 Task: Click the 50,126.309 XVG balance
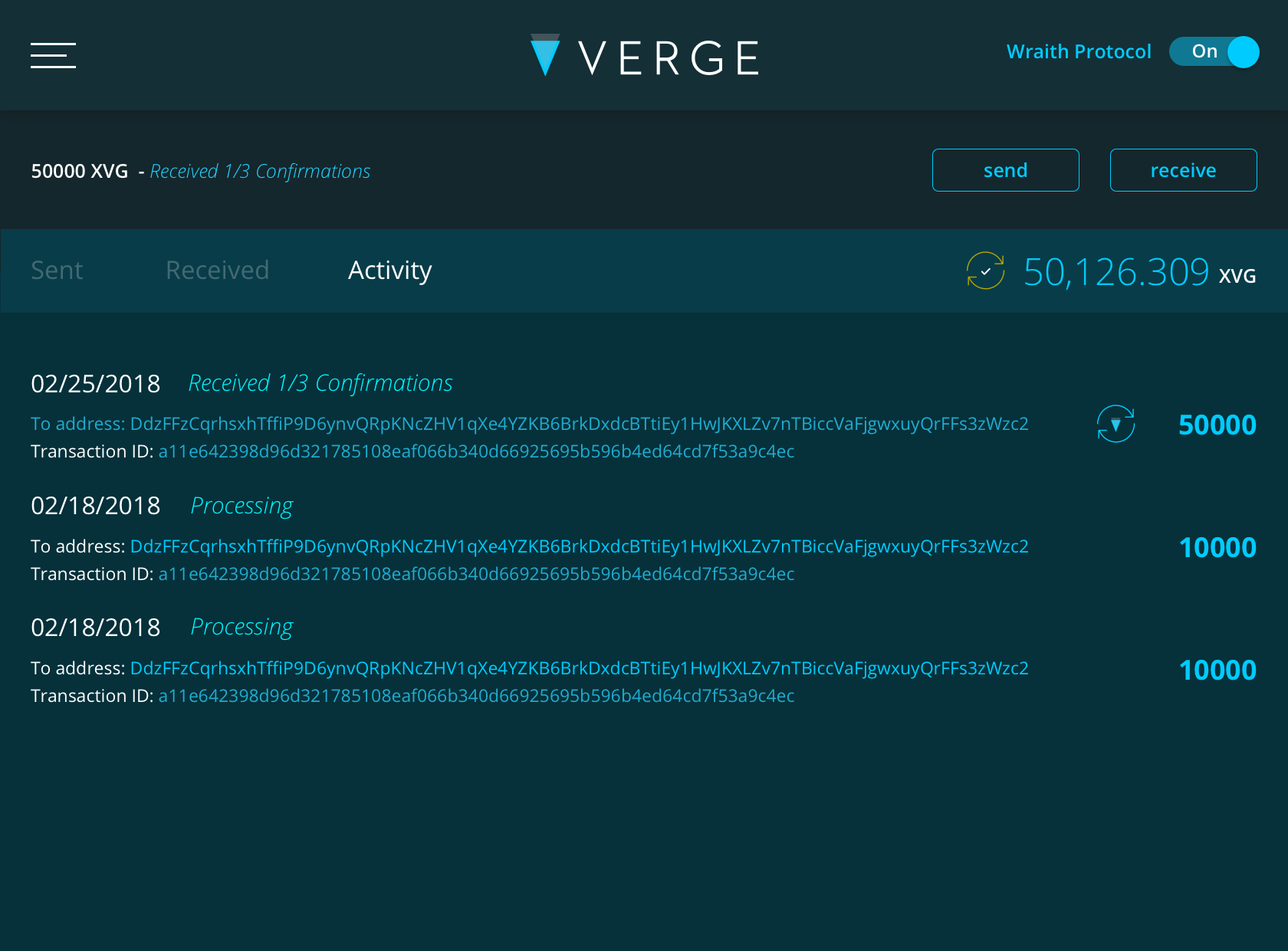(x=1140, y=272)
